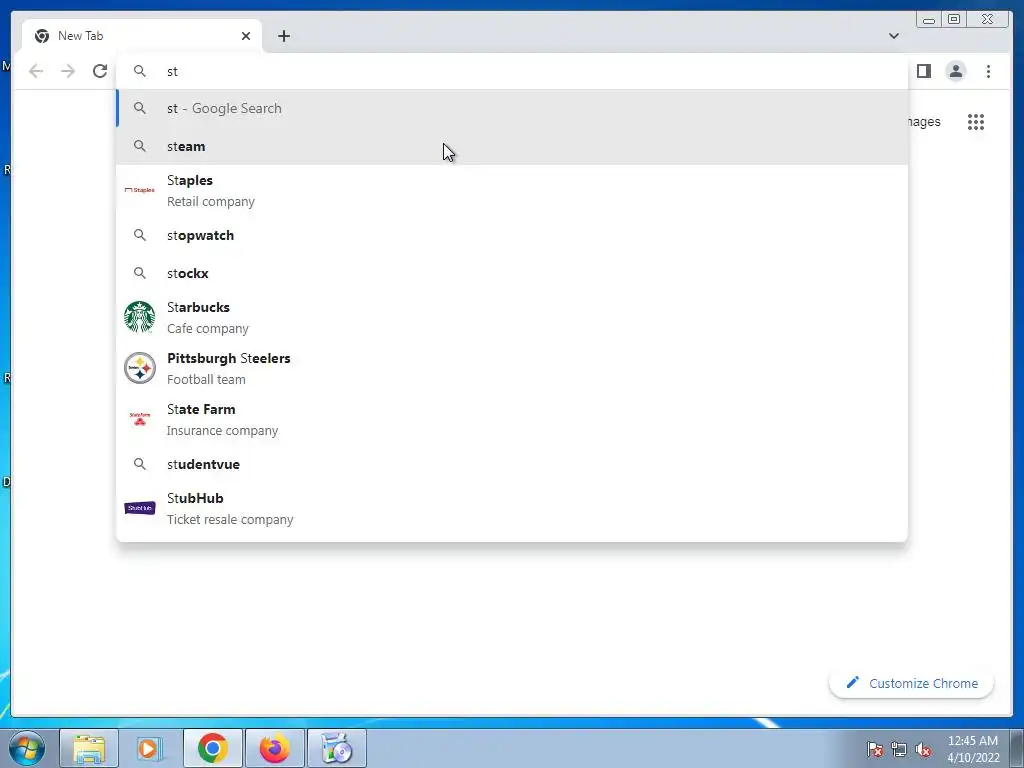Open Chrome three-dot menu

click(988, 71)
